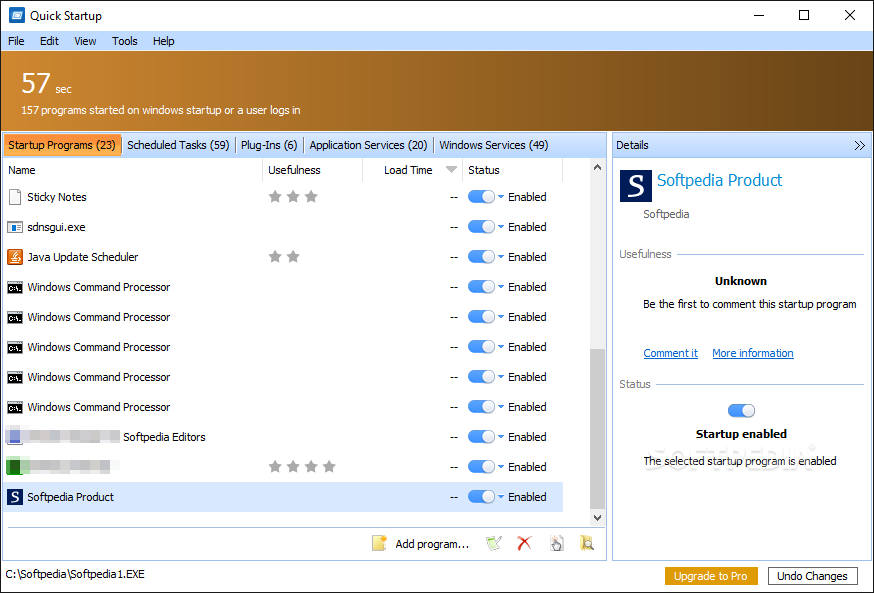Click the Undo Changes button

(812, 576)
